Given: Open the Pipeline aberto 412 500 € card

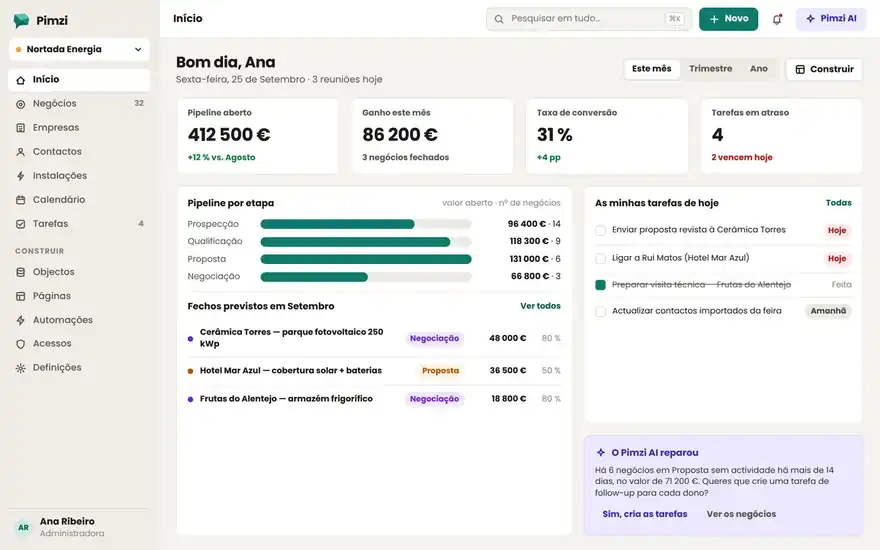Looking at the screenshot, I should [x=258, y=136].
